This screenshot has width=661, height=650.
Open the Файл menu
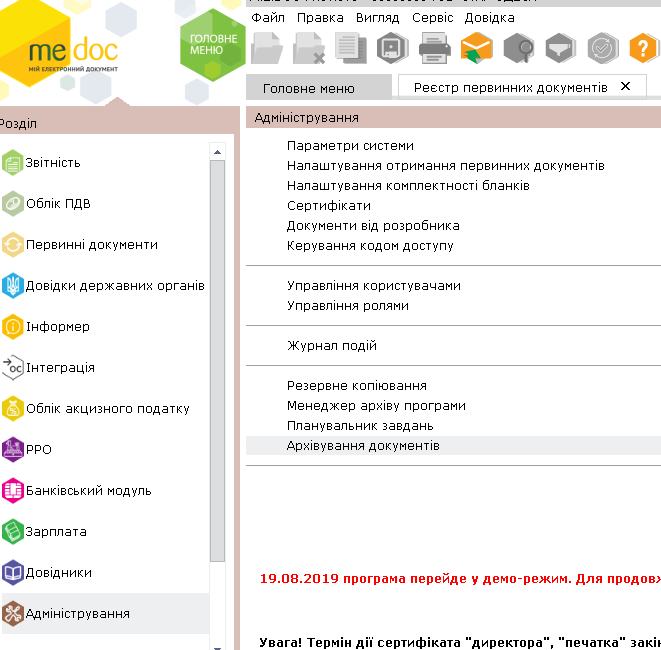tap(268, 18)
